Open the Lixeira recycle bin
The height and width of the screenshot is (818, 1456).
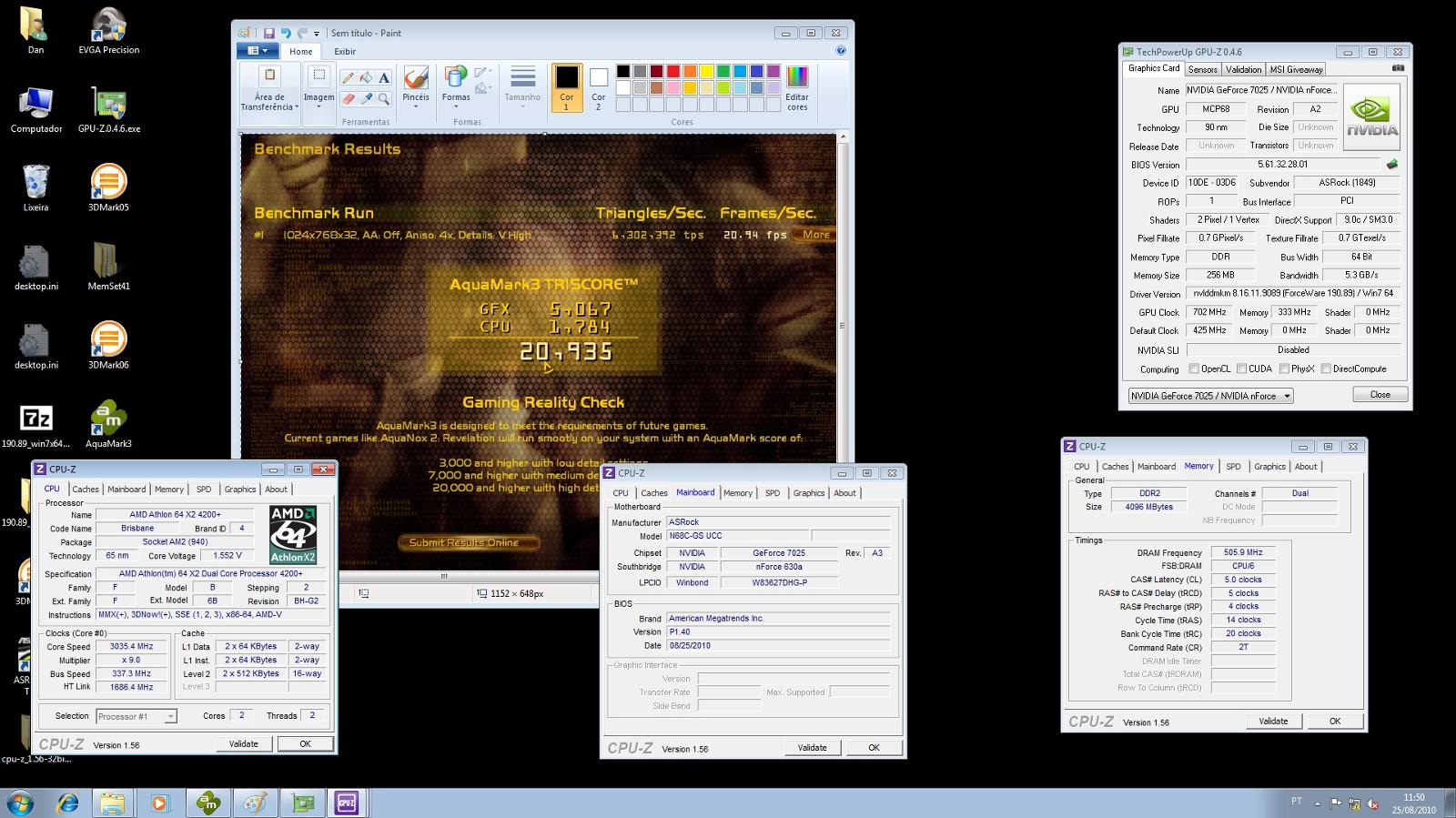tap(35, 187)
